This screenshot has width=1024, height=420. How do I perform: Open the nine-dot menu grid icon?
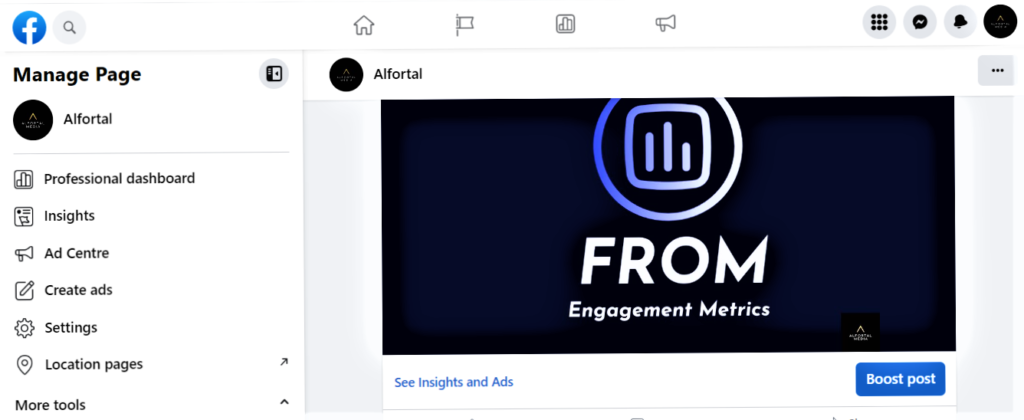click(879, 22)
